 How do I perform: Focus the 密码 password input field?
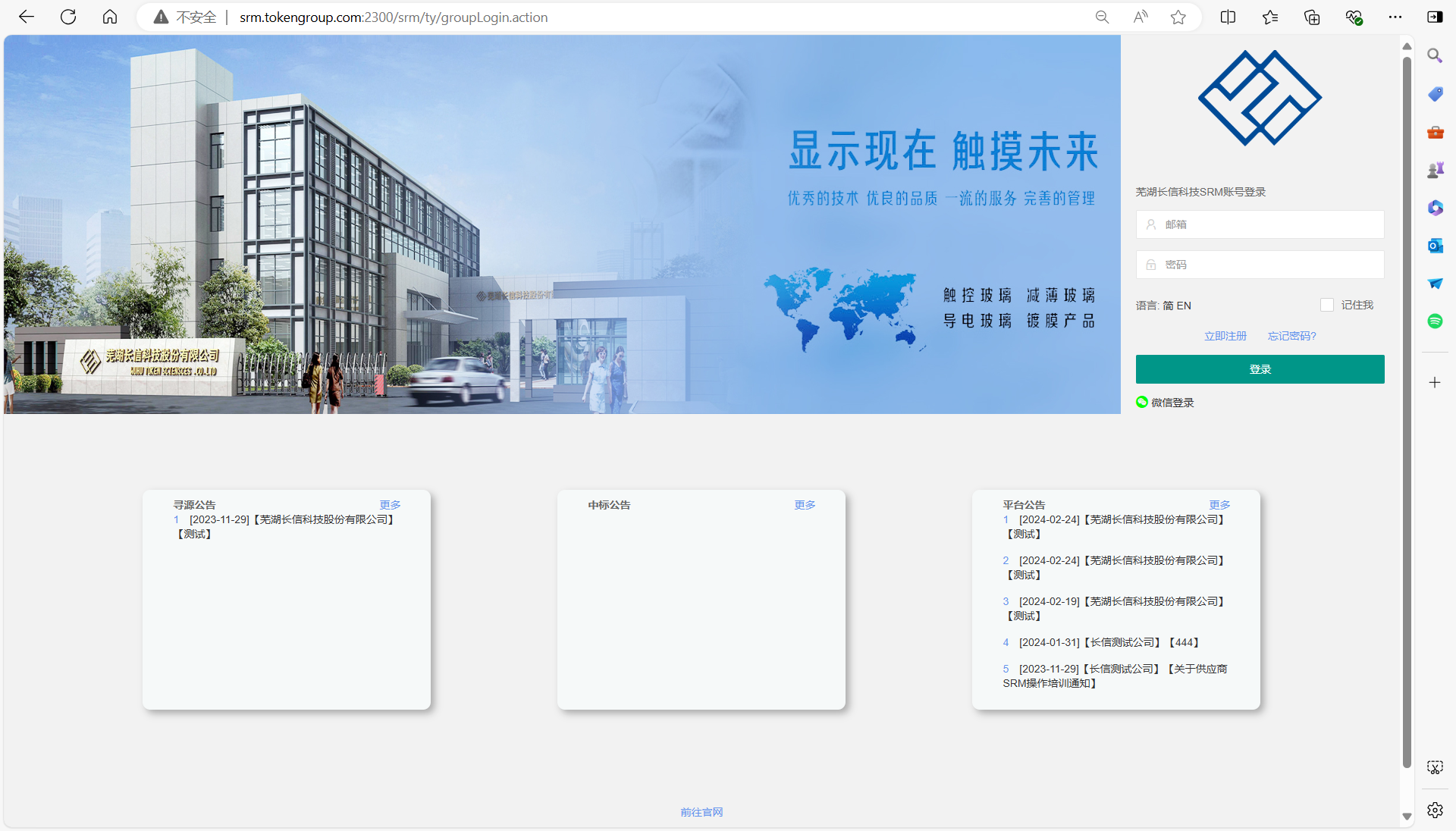(1260, 265)
